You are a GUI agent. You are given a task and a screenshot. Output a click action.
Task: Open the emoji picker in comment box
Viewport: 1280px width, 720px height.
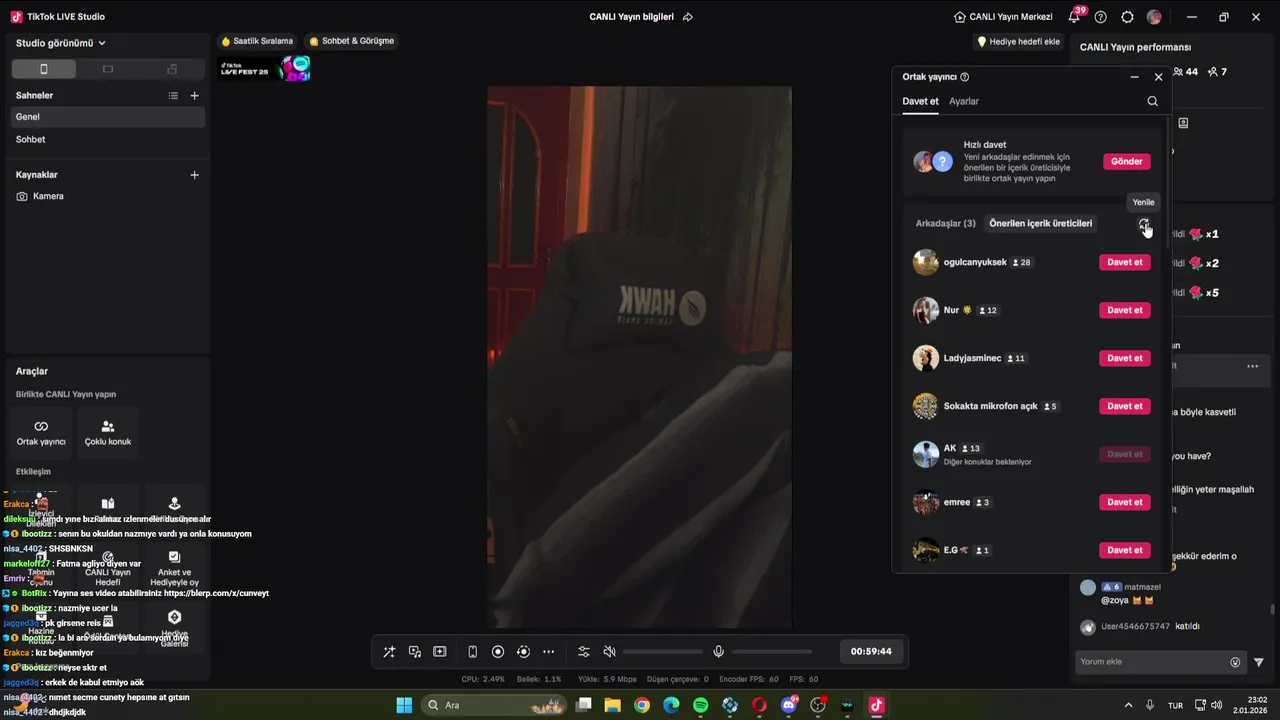(x=1235, y=662)
